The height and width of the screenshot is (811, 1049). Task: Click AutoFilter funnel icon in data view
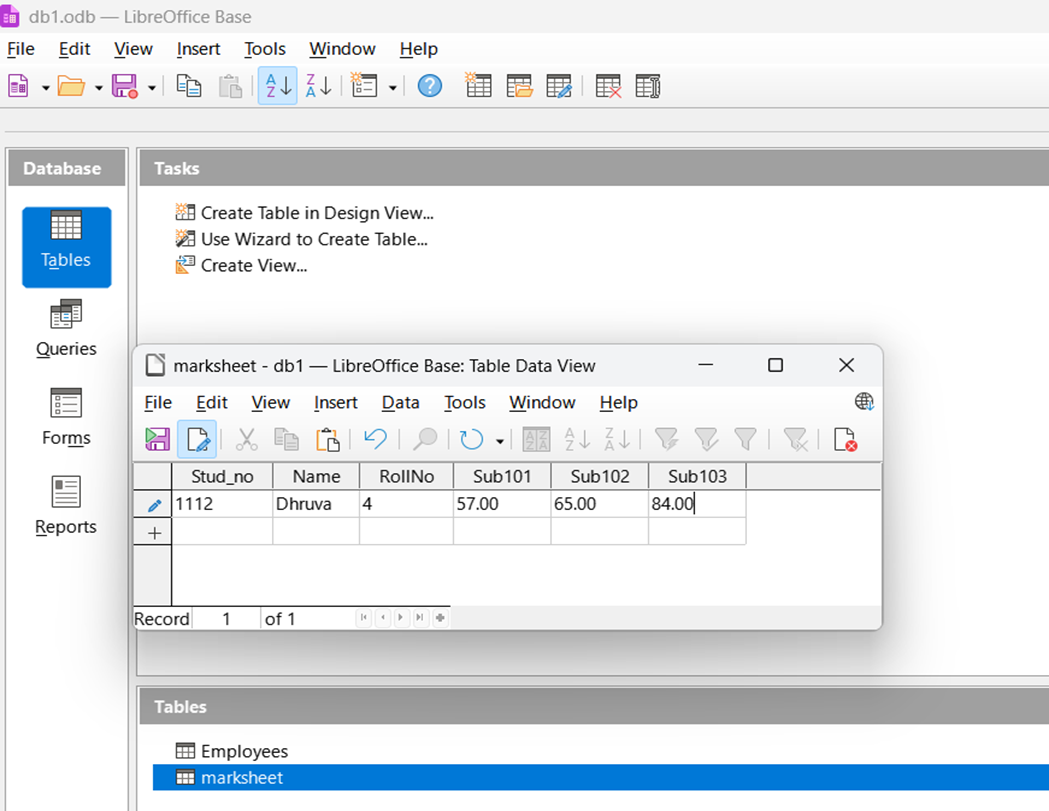coord(666,440)
